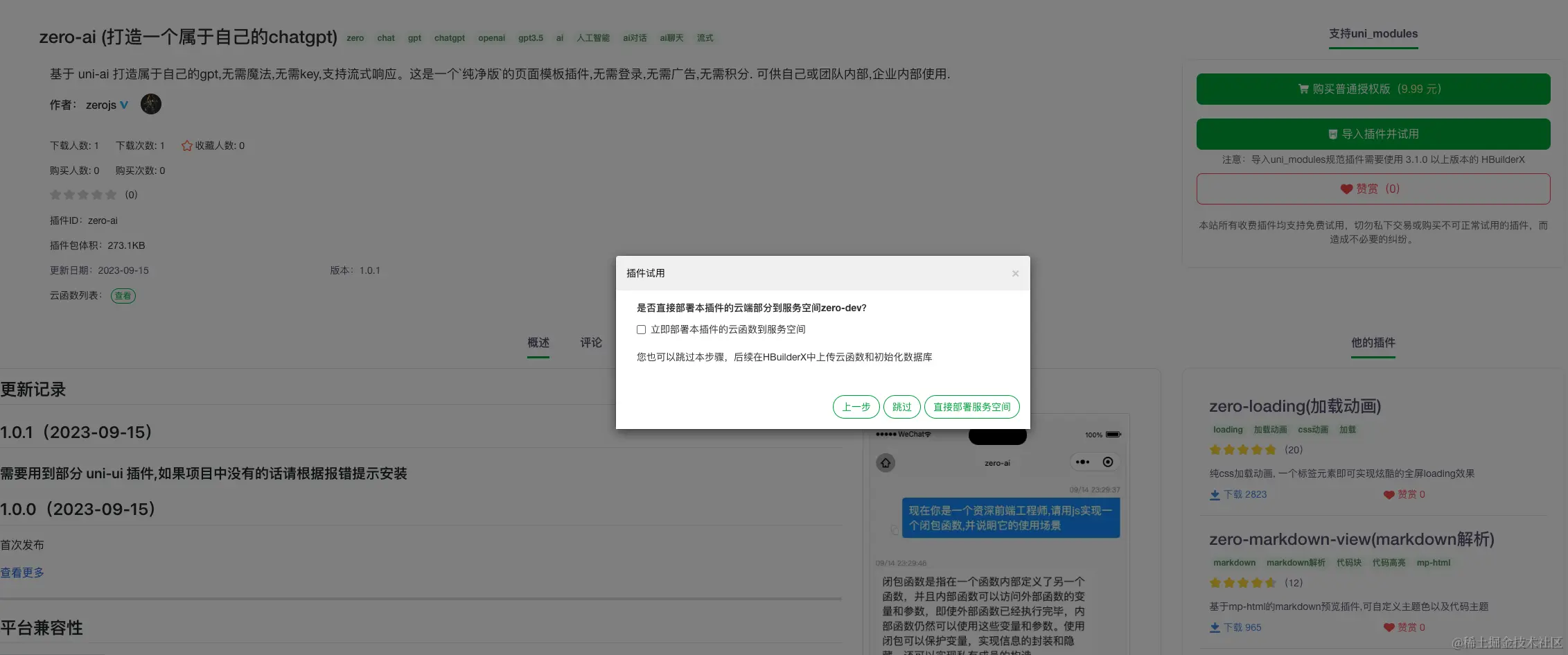Click the gpt tag

click(414, 38)
